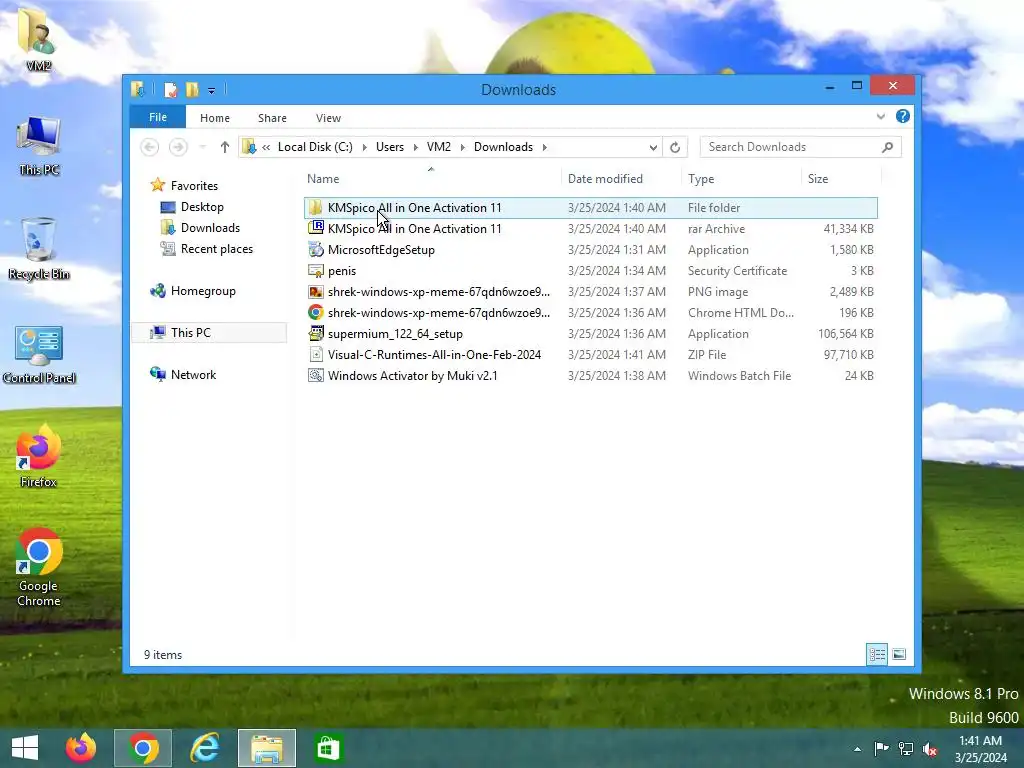Open VM2 user folder desktop icon

pyautogui.click(x=39, y=39)
